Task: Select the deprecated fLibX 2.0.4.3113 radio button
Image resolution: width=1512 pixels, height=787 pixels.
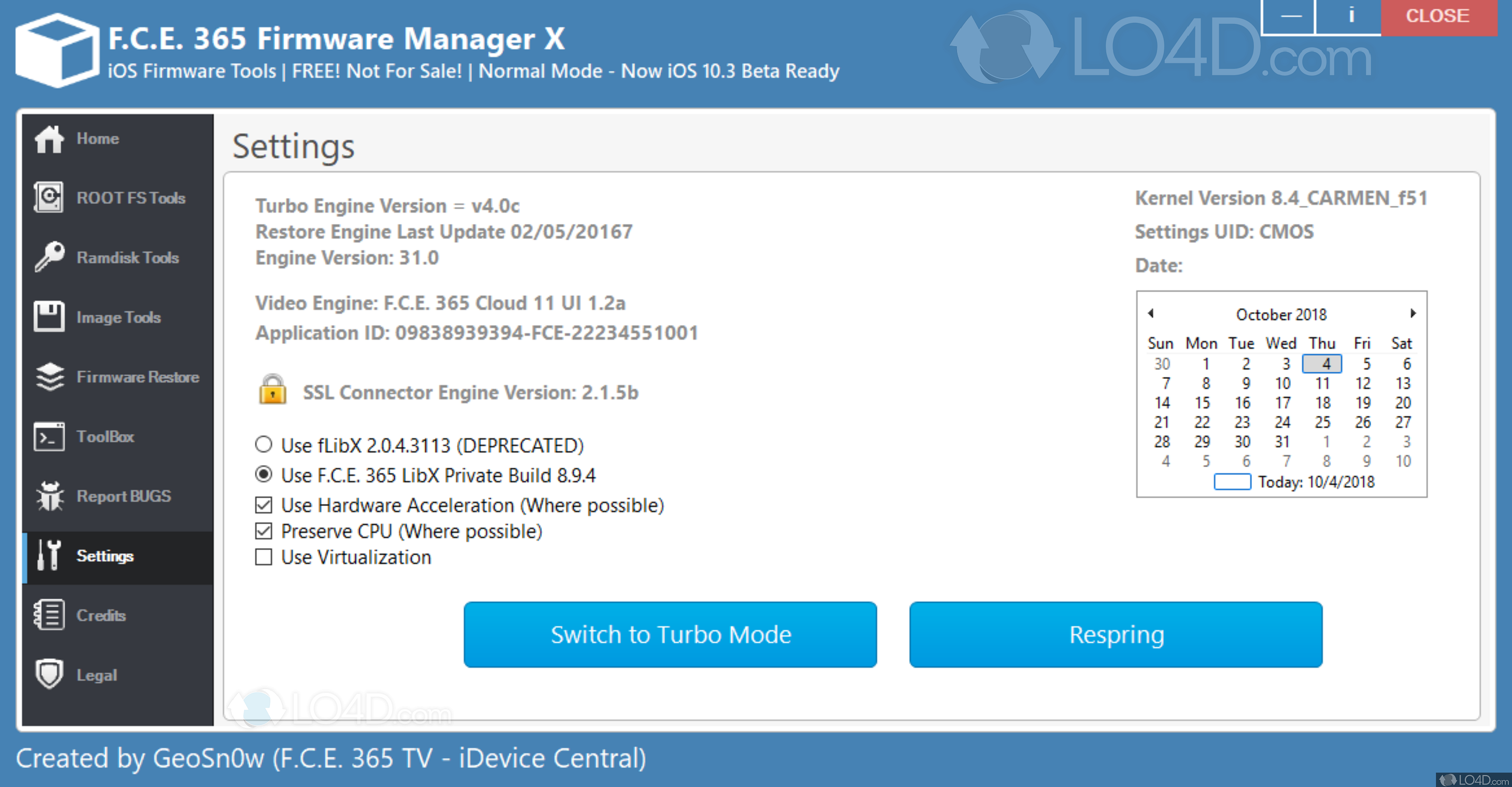Action: pos(264,445)
